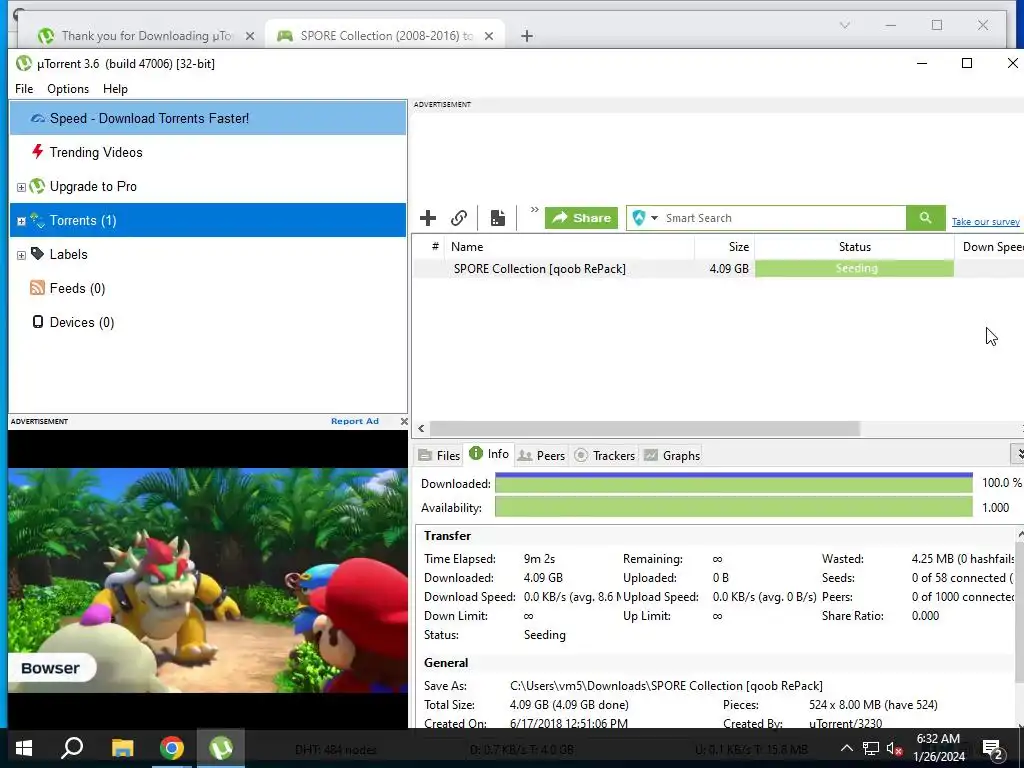This screenshot has width=1024, height=768.
Task: Open the Windows Start menu
Action: 24,748
